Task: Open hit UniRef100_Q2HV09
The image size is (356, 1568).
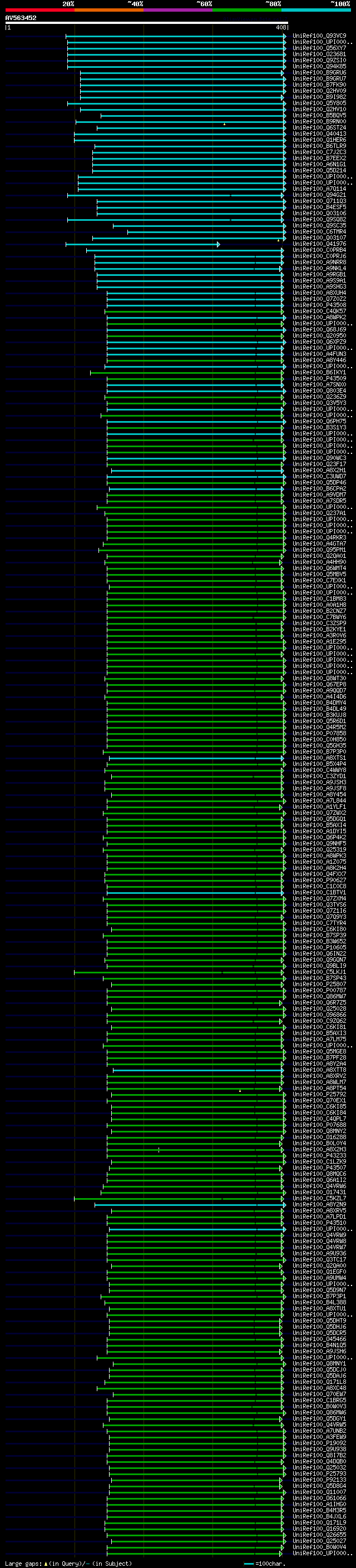Action: click(319, 91)
